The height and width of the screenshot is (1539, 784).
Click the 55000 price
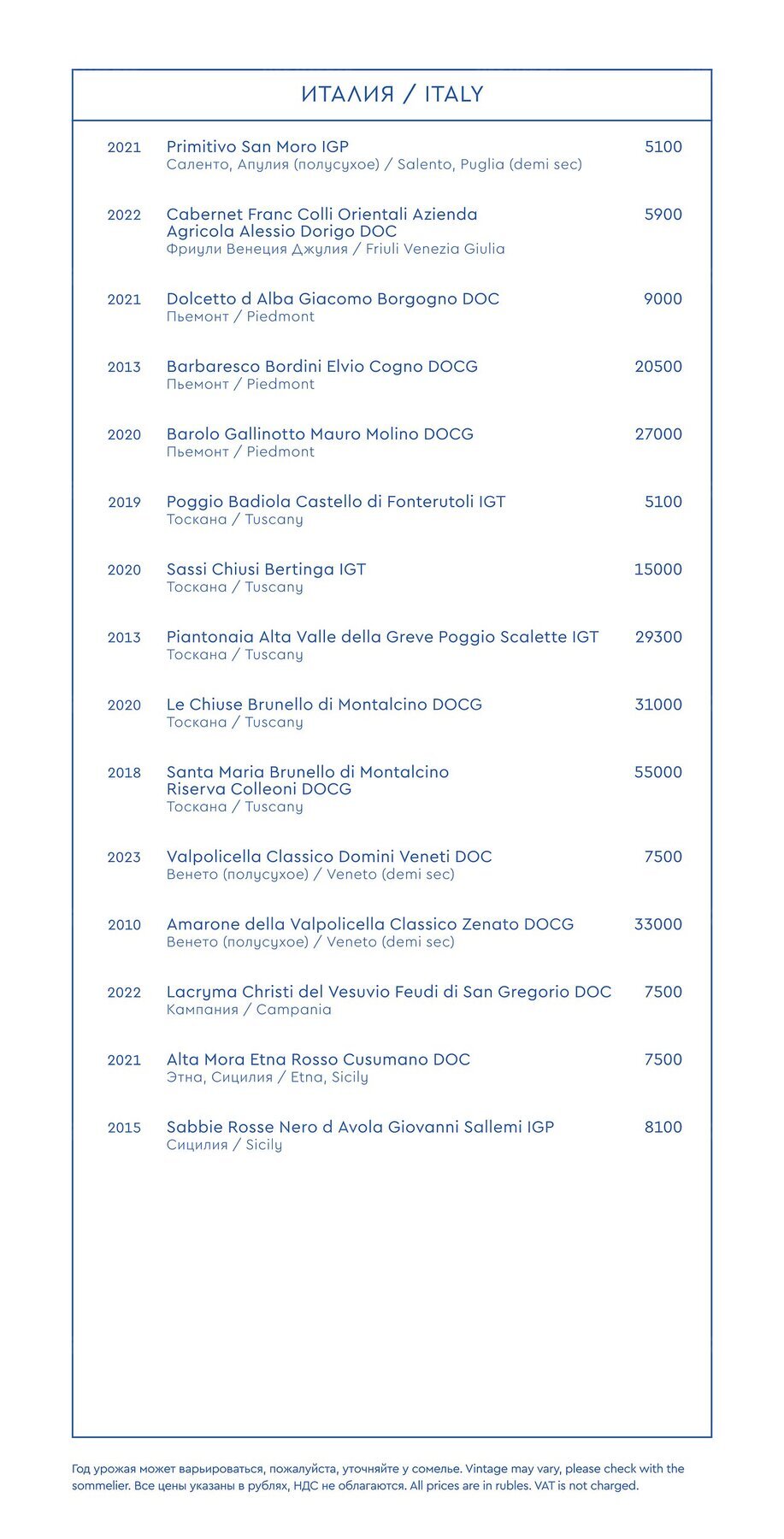click(658, 772)
